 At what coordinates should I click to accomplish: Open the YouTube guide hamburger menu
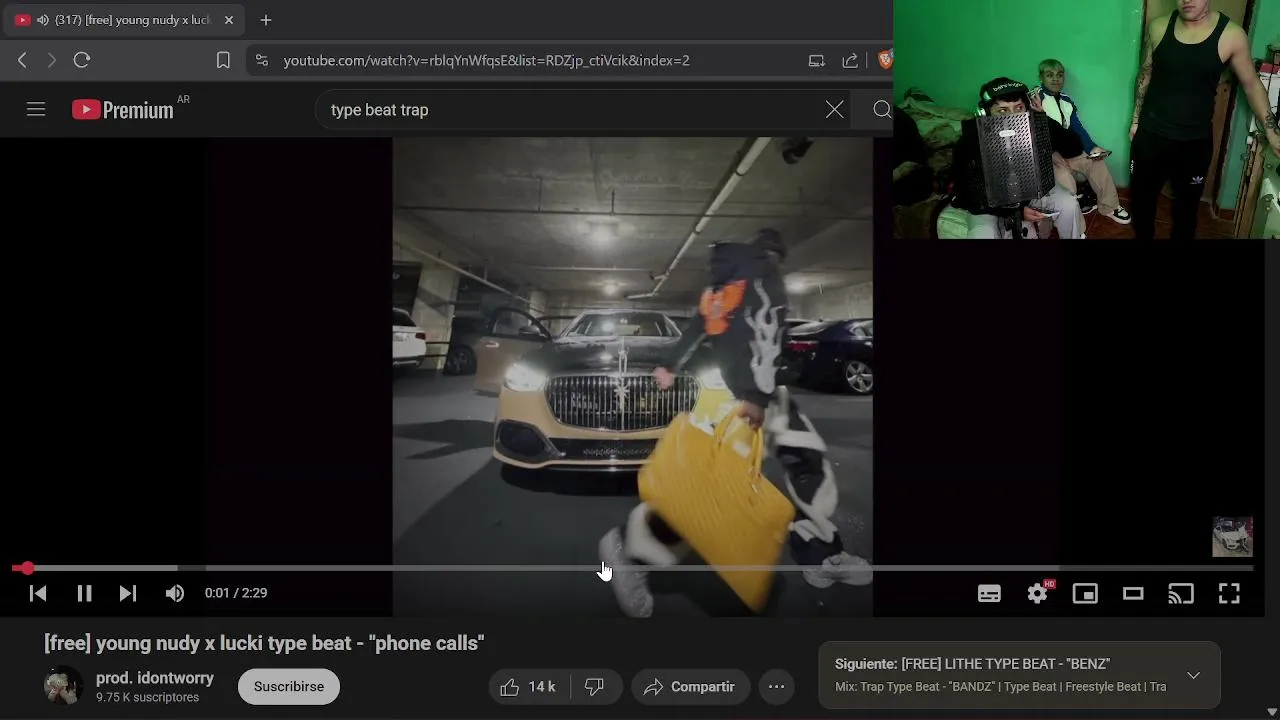(36, 110)
